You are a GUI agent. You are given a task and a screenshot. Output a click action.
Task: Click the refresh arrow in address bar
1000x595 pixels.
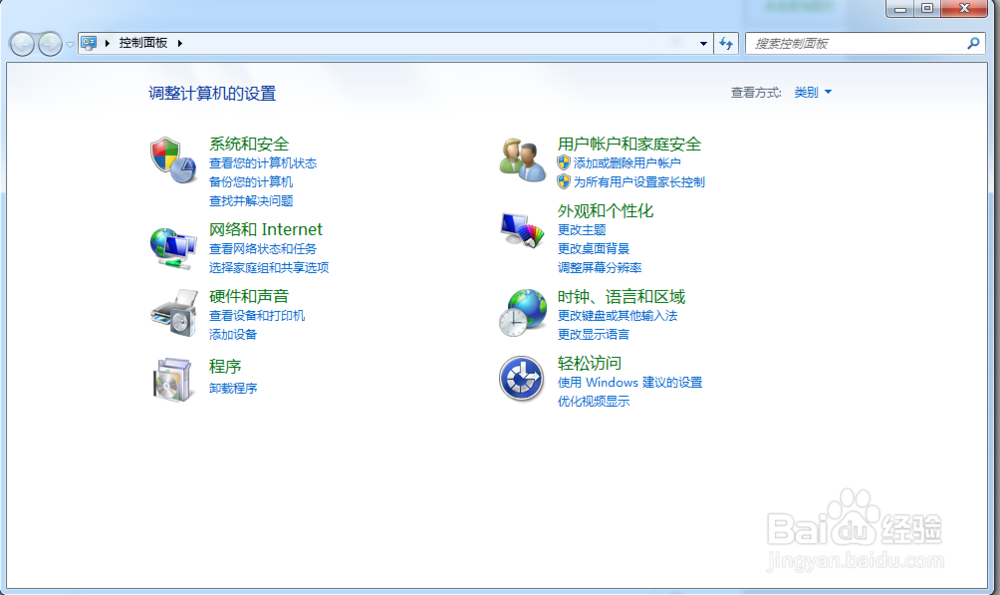pos(726,43)
